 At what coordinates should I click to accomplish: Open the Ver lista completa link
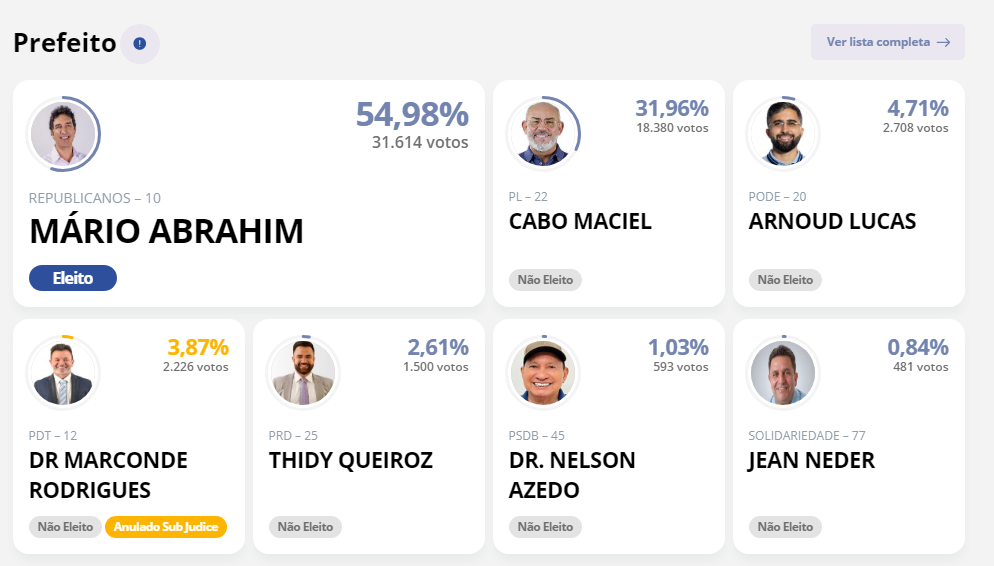[887, 42]
